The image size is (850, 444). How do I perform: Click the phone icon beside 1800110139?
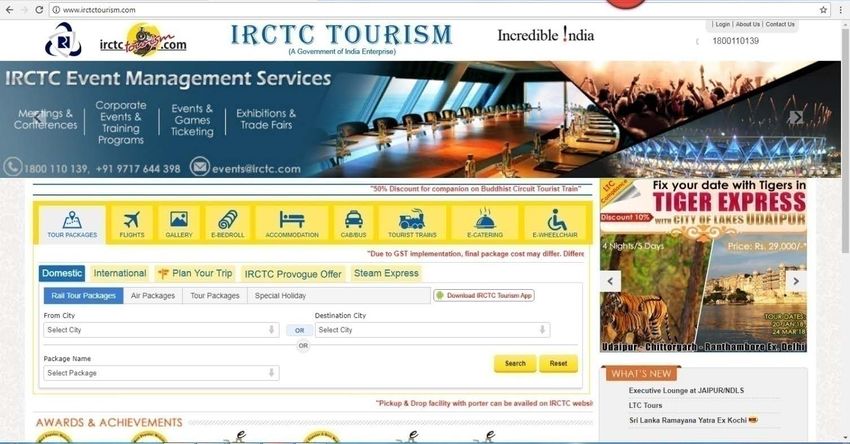[x=698, y=41]
